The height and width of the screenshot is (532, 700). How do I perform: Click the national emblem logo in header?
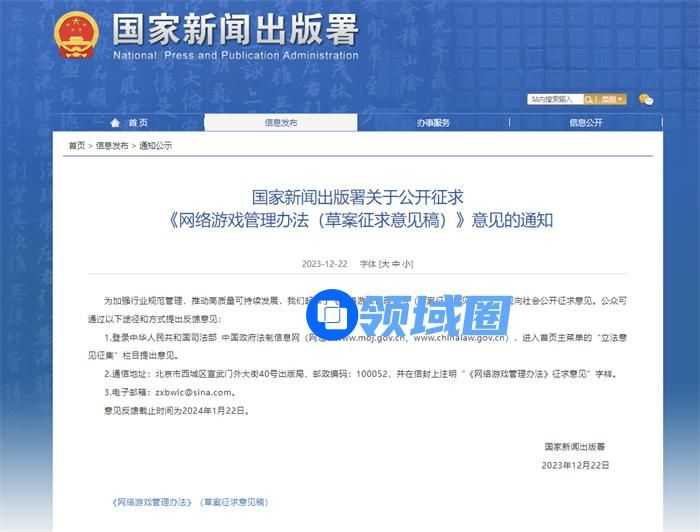click(78, 34)
